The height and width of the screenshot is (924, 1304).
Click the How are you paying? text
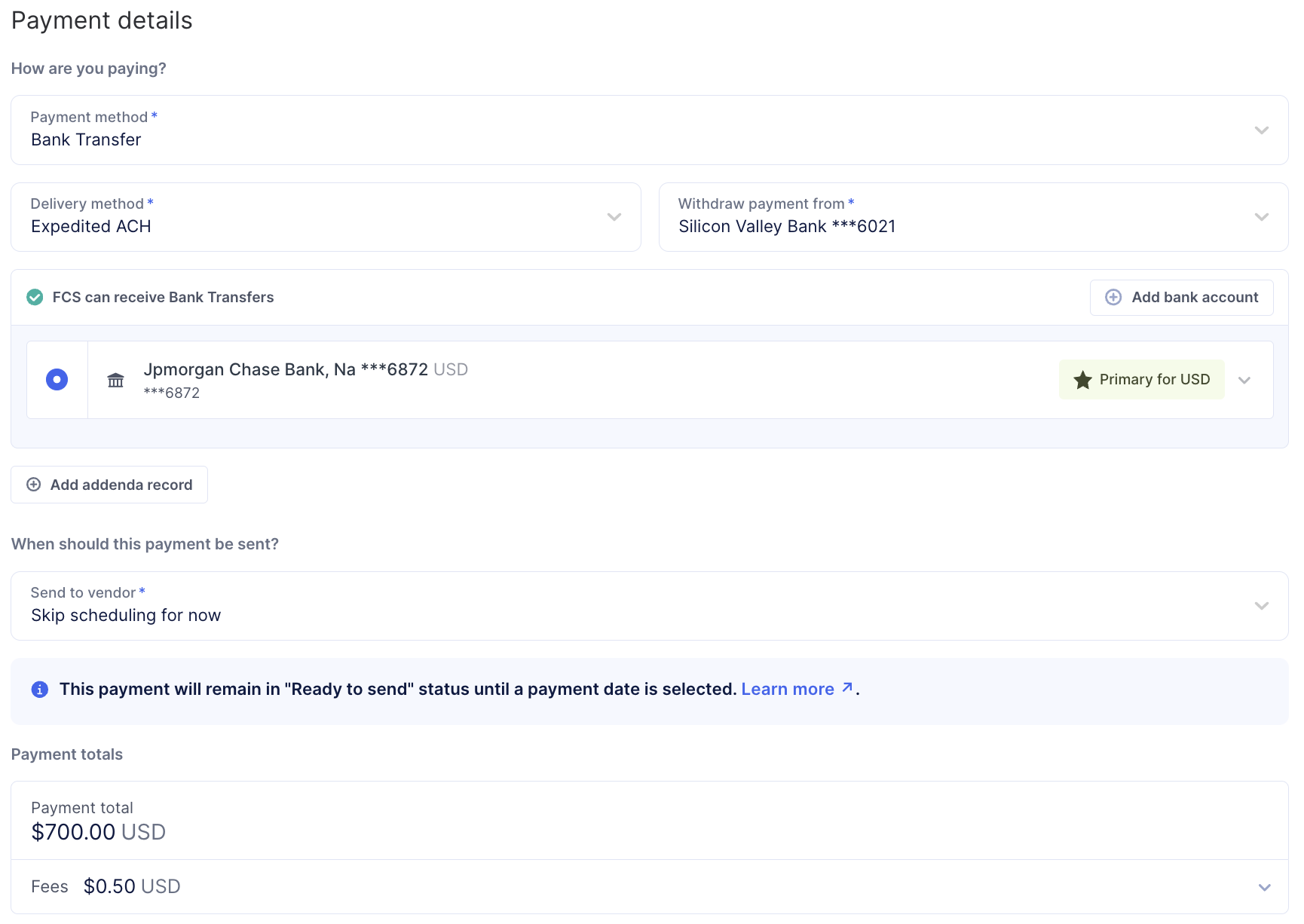[88, 69]
